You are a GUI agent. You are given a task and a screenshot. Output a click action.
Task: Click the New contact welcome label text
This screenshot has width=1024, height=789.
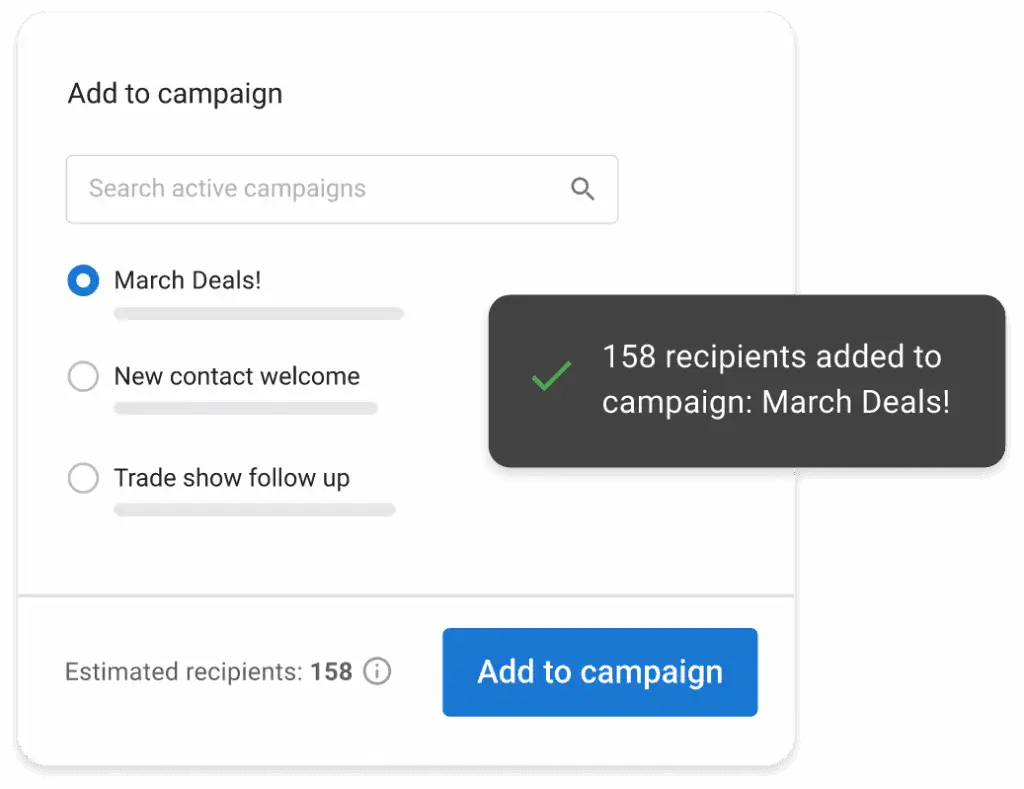(237, 377)
